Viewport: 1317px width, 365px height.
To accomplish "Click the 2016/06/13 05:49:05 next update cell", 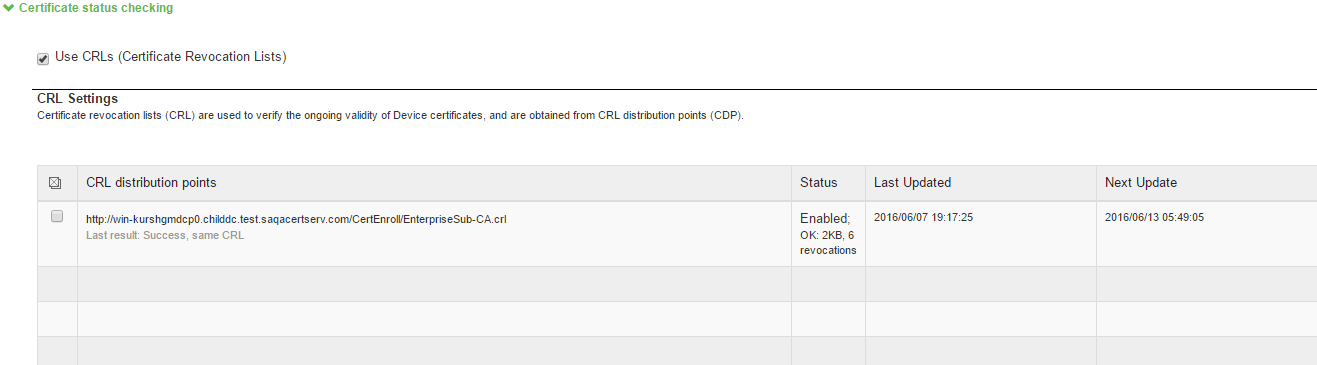I will (1154, 217).
